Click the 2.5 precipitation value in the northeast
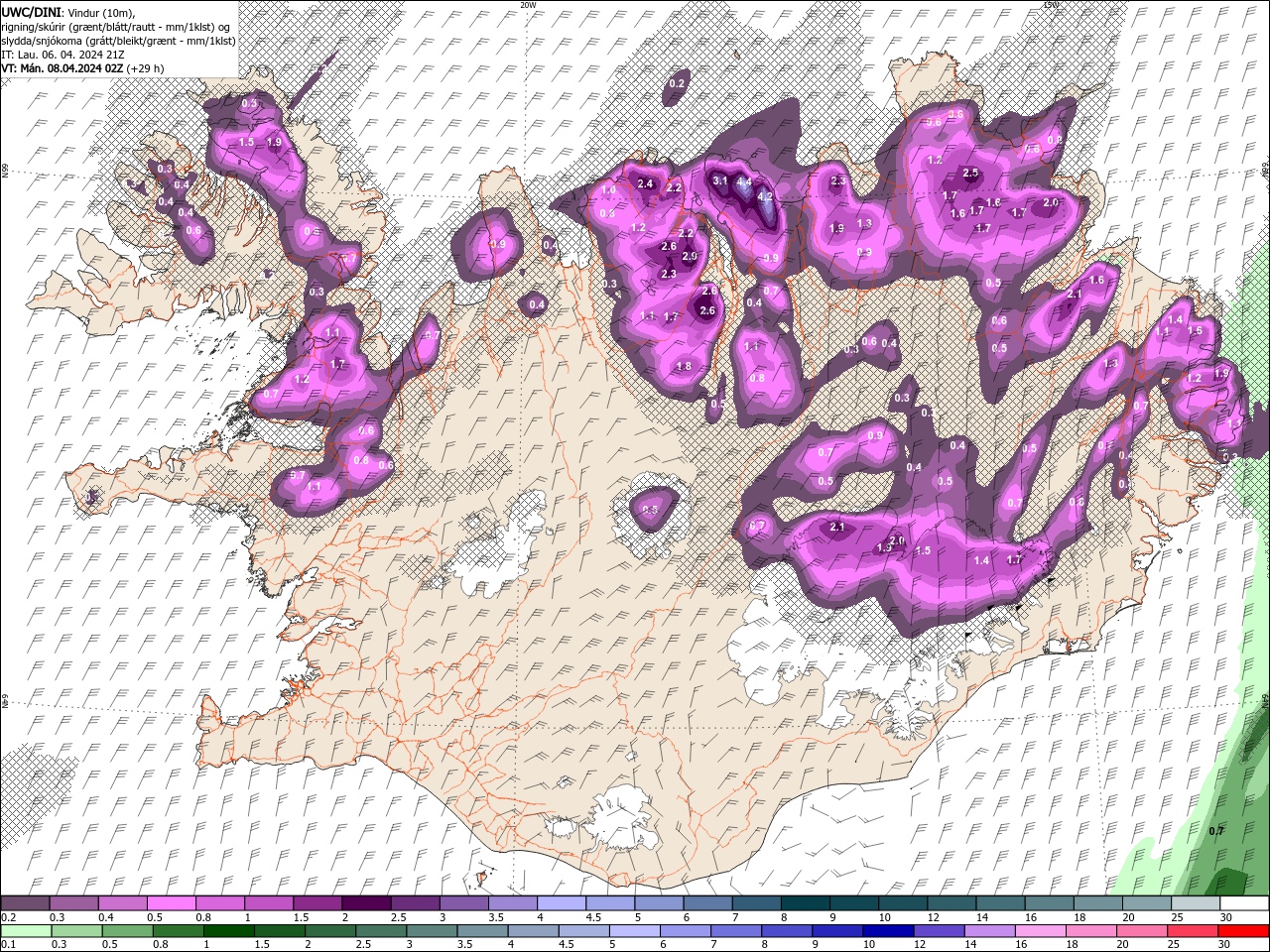 pos(971,174)
